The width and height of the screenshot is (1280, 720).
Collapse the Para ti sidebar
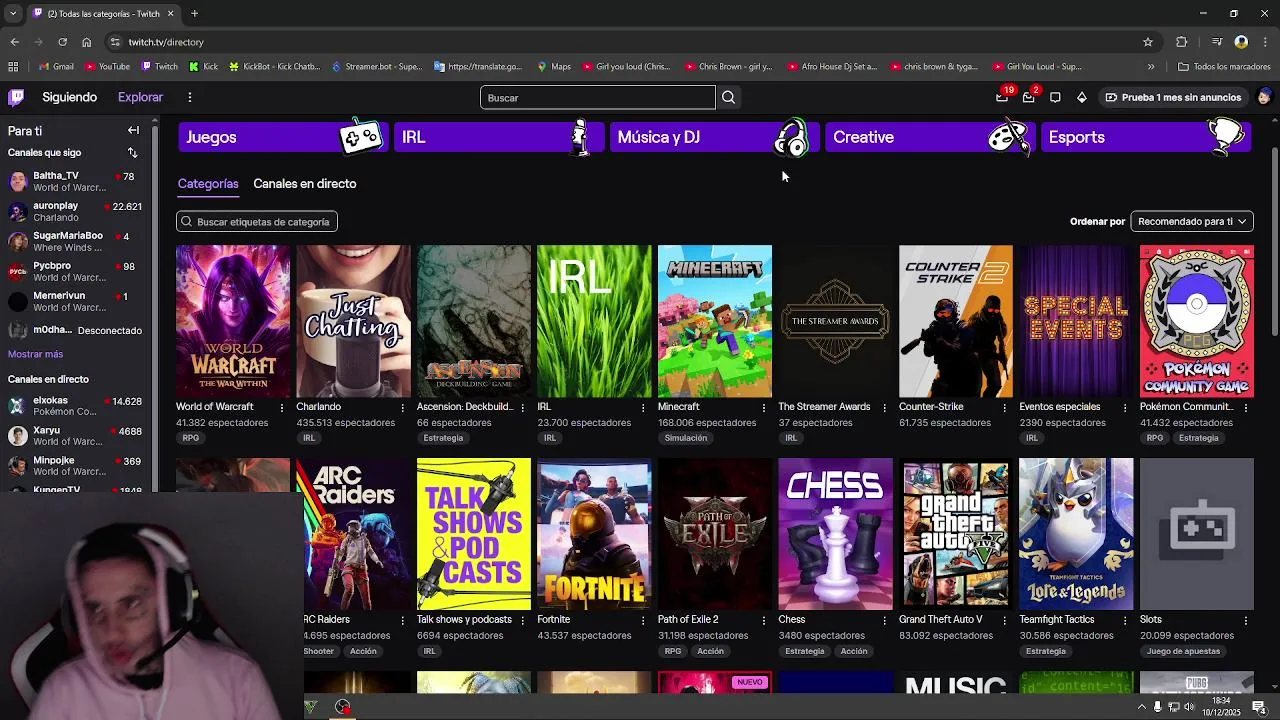pos(133,130)
